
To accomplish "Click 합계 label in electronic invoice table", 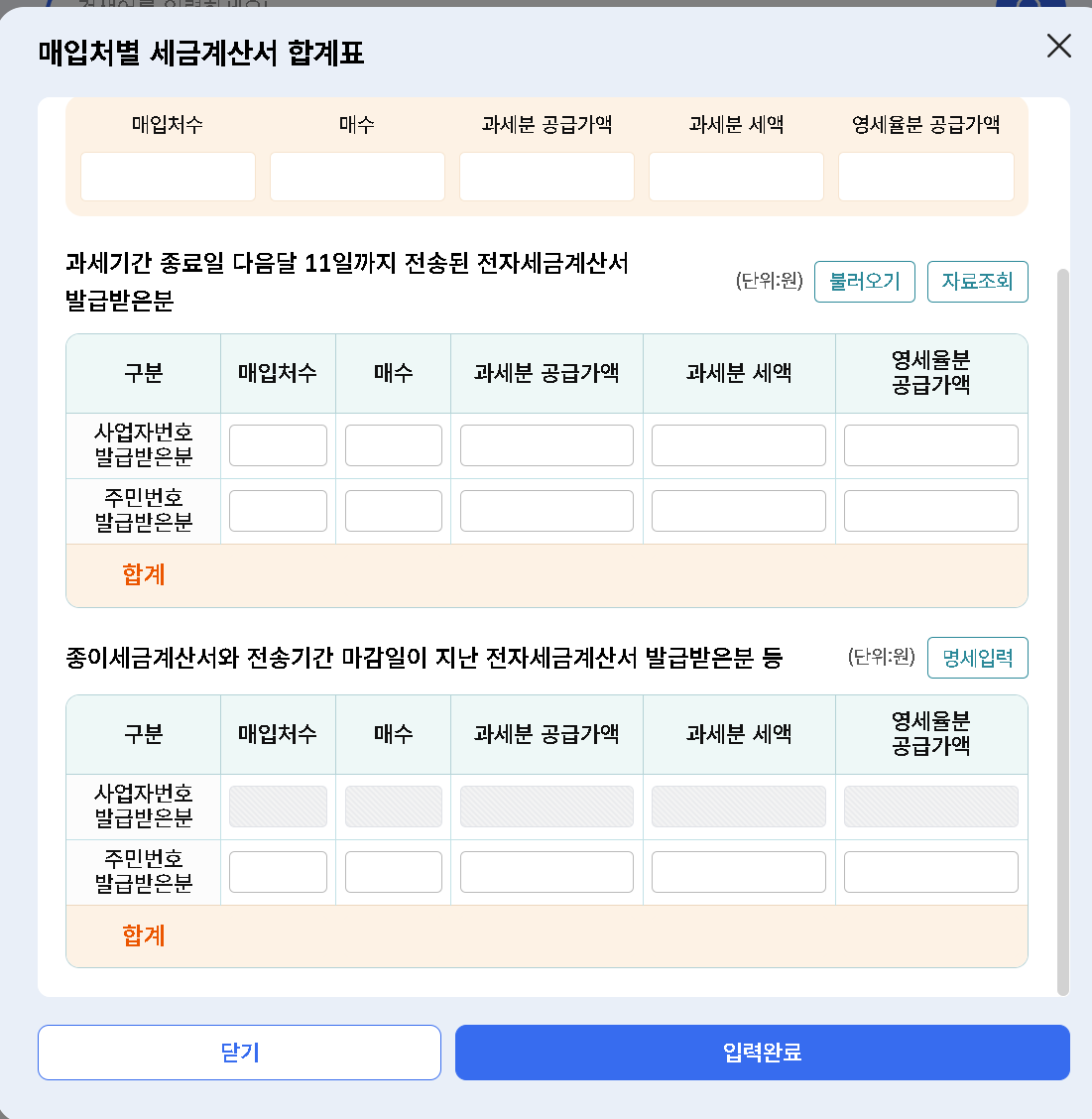I will (x=144, y=574).
